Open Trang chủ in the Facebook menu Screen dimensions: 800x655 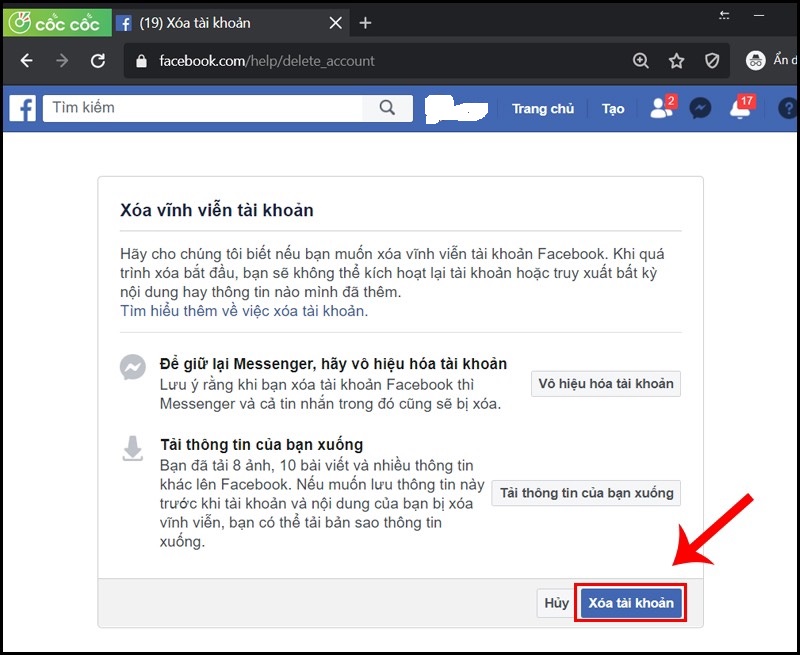pyautogui.click(x=542, y=108)
